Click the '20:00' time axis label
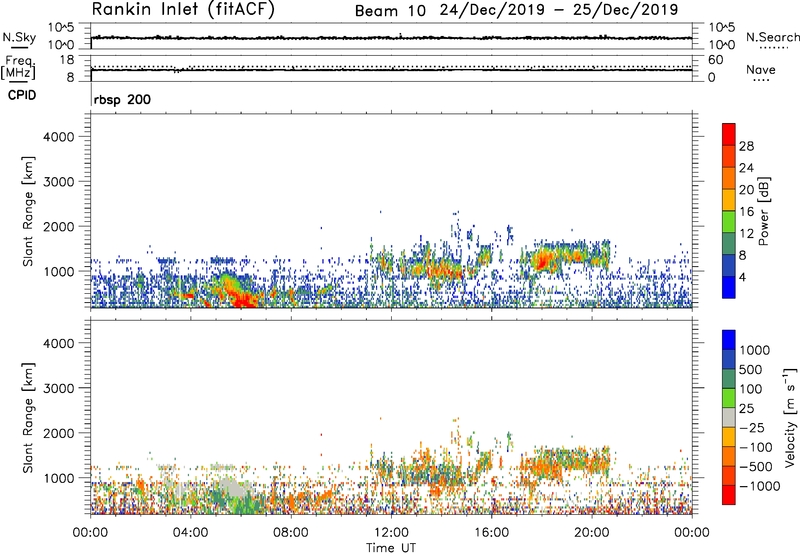Screen dimensions: 800x554 click(592, 533)
